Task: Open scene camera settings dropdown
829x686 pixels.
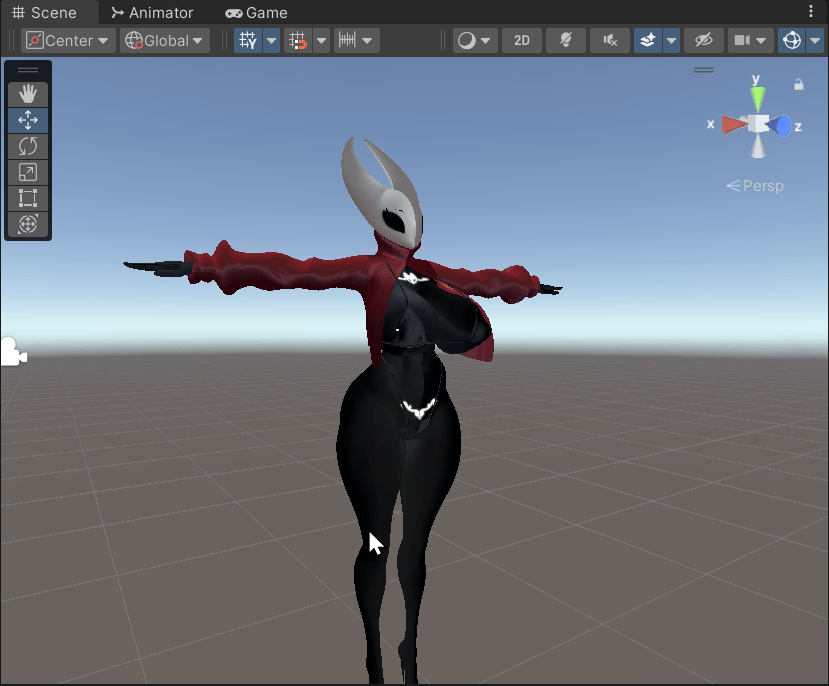Action: (750, 41)
